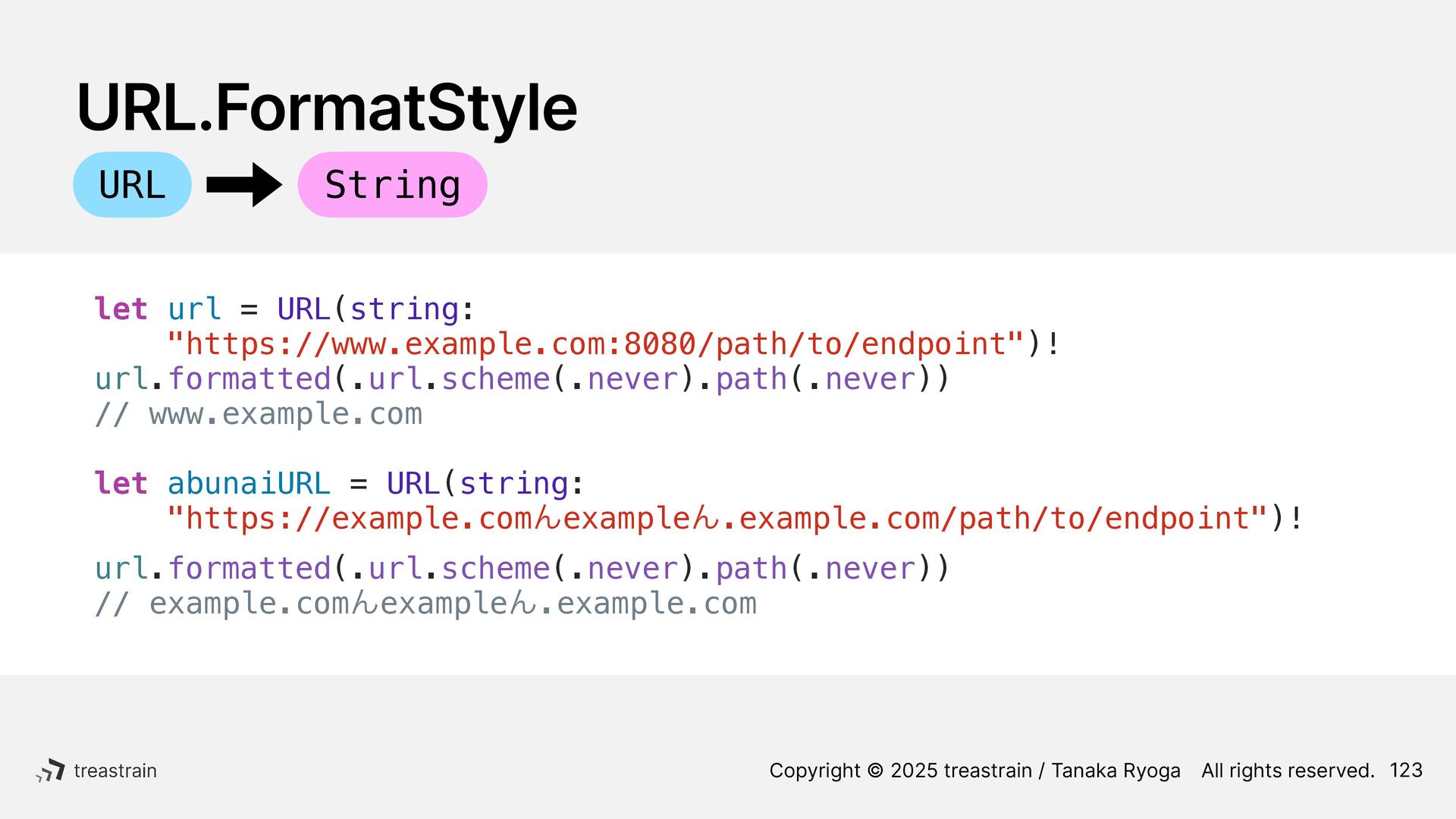Click the copyright symbol in footer
This screenshot has width=1456, height=819.
coord(875,770)
